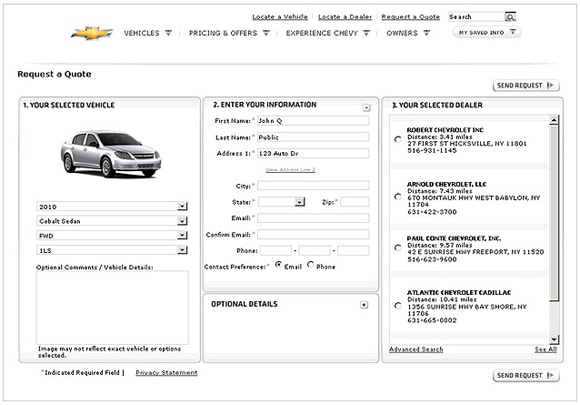This screenshot has width=580, height=405.
Task: Click the top Send Request button
Action: [526, 85]
